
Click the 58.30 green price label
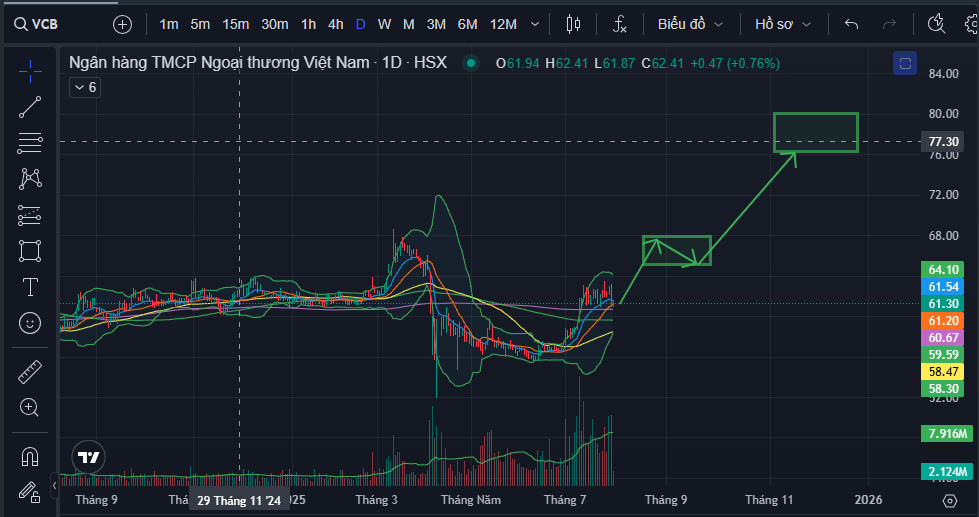tap(943, 388)
